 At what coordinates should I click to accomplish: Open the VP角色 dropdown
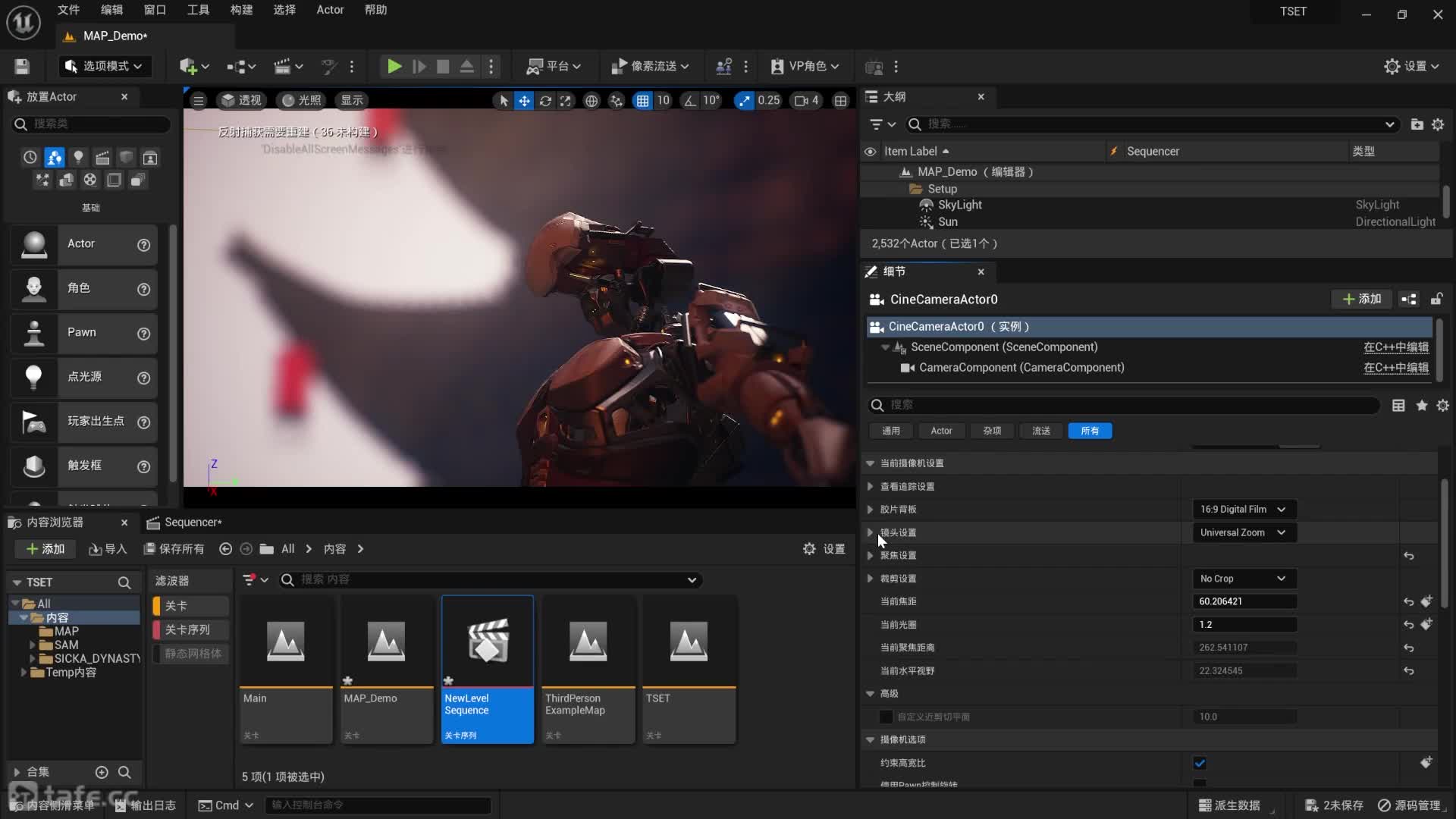pos(805,67)
